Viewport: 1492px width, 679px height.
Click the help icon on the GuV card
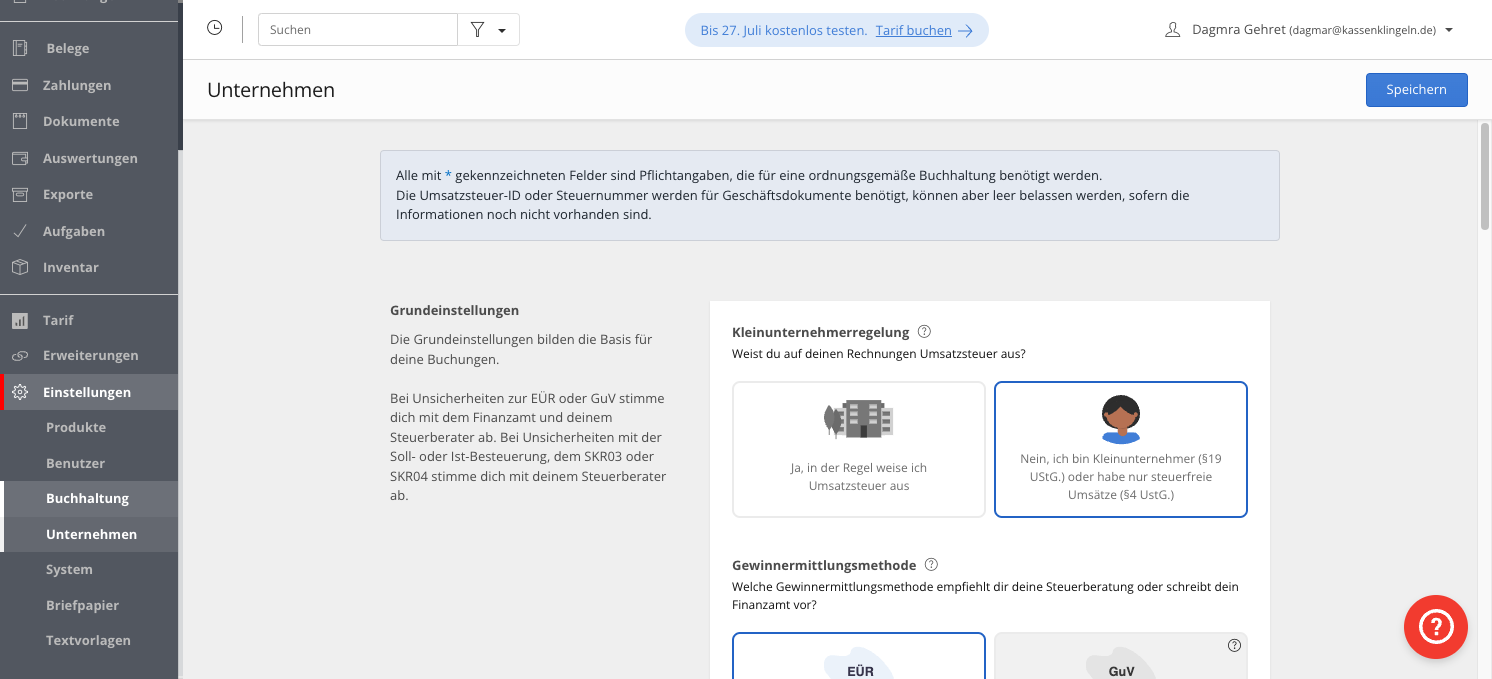point(1234,646)
